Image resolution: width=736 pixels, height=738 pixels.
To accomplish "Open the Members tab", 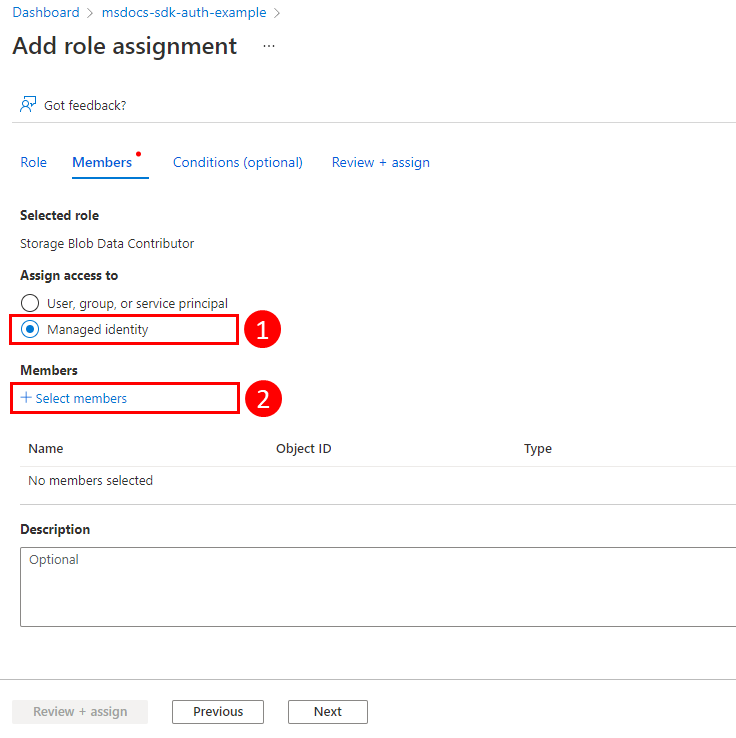I will click(x=102, y=162).
